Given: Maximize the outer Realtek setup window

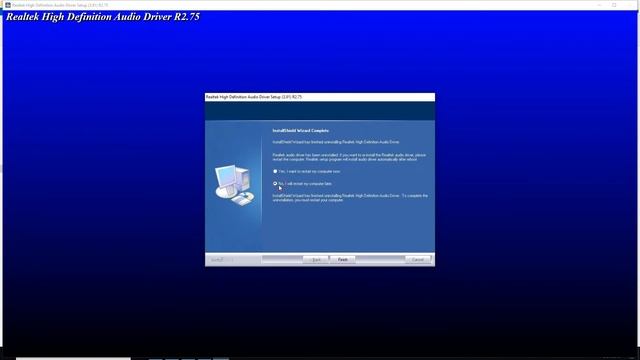Looking at the screenshot, I should pyautogui.click(x=614, y=5).
